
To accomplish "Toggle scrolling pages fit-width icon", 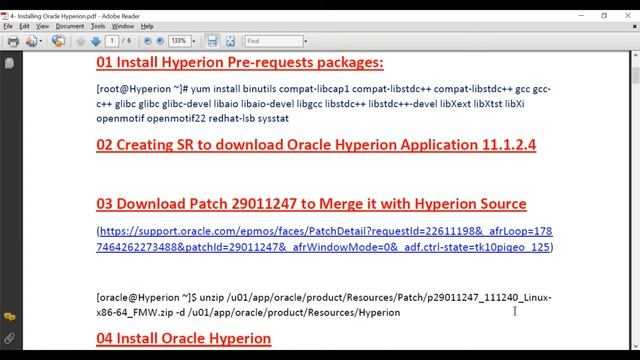I will 212,41.
